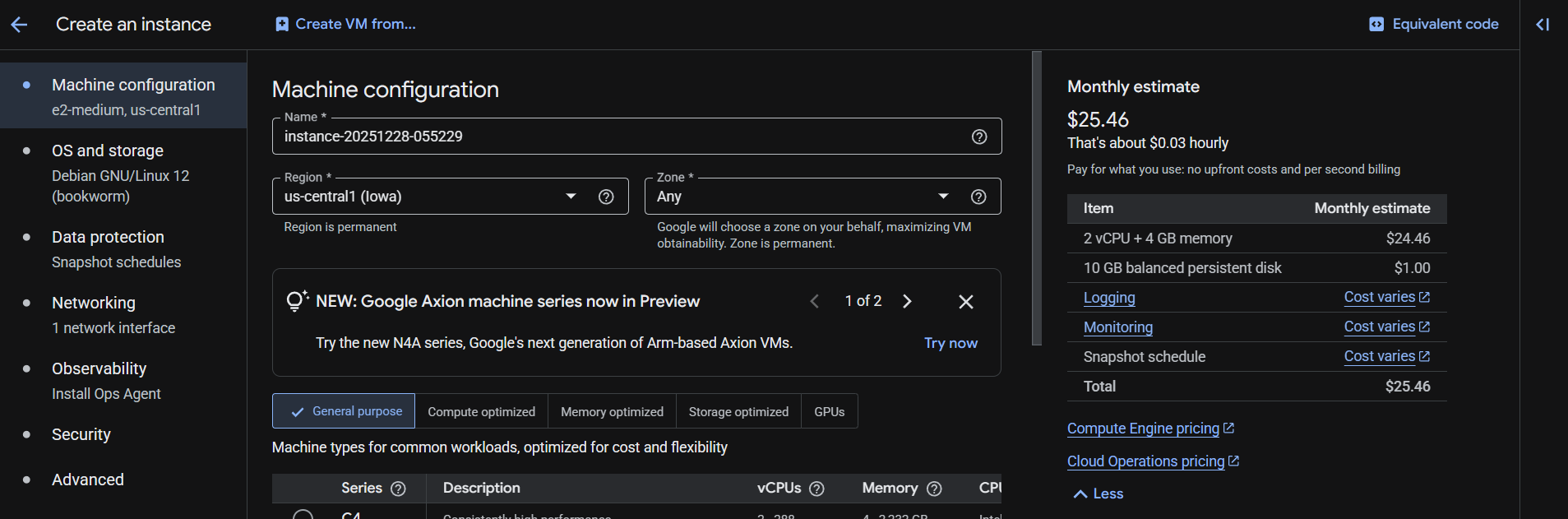The height and width of the screenshot is (519, 1568).
Task: Select the C4 series radio button
Action: click(x=303, y=514)
